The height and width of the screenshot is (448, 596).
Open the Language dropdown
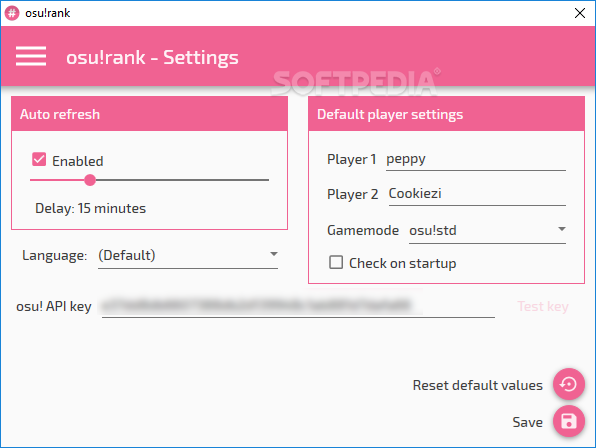(188, 256)
